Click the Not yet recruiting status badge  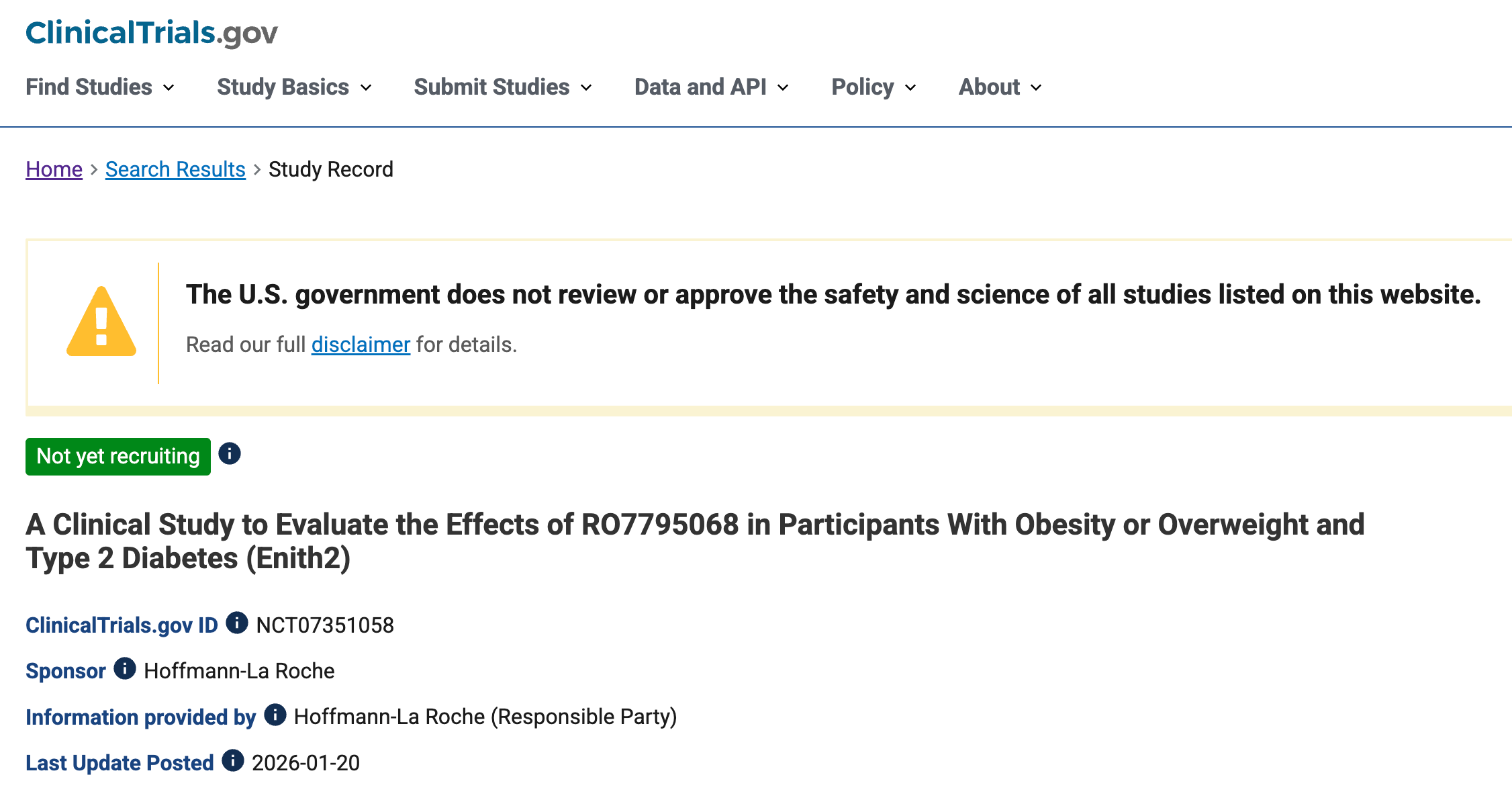click(x=118, y=457)
